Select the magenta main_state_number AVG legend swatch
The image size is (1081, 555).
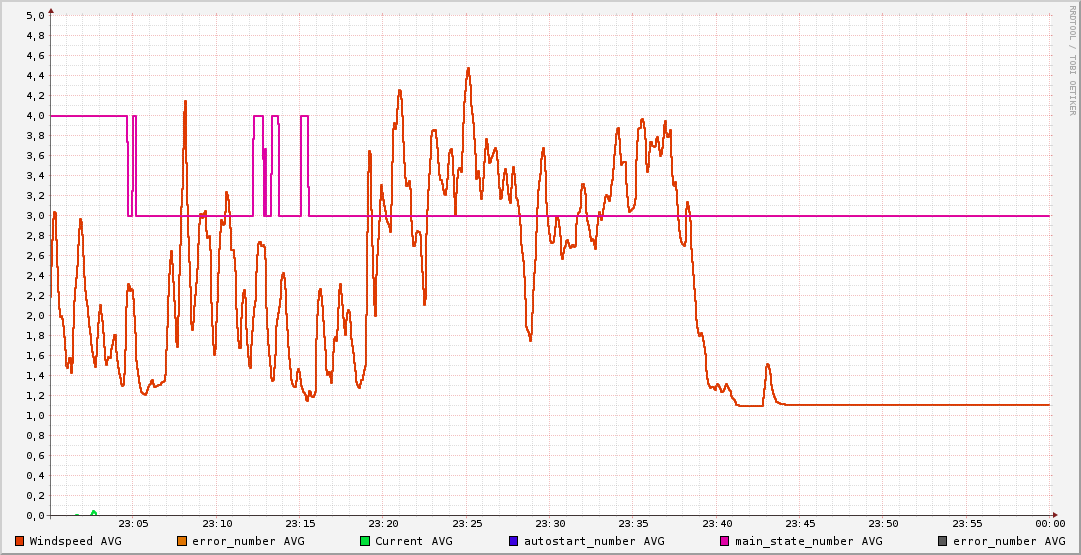[726, 541]
